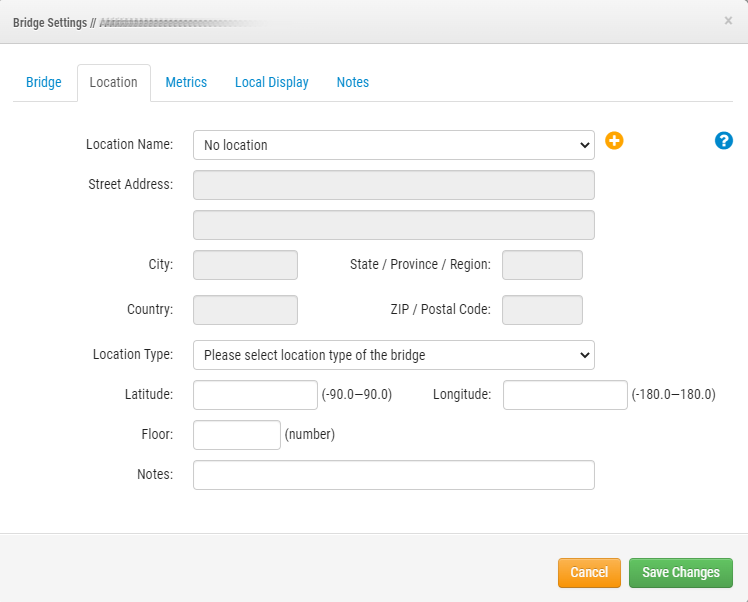Screen dimensions: 748x602
Task: Go to the Local Display tab
Action: (271, 82)
